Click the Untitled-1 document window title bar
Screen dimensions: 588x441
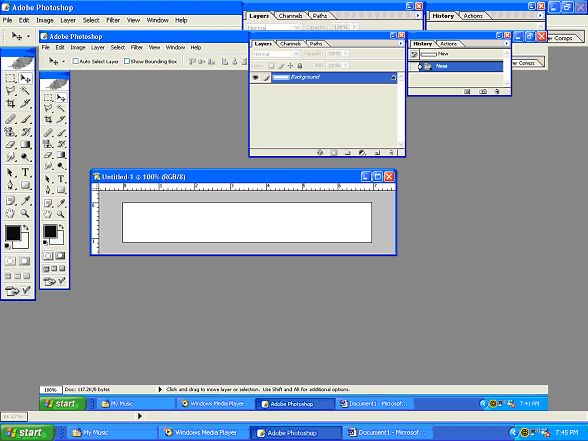click(x=225, y=177)
